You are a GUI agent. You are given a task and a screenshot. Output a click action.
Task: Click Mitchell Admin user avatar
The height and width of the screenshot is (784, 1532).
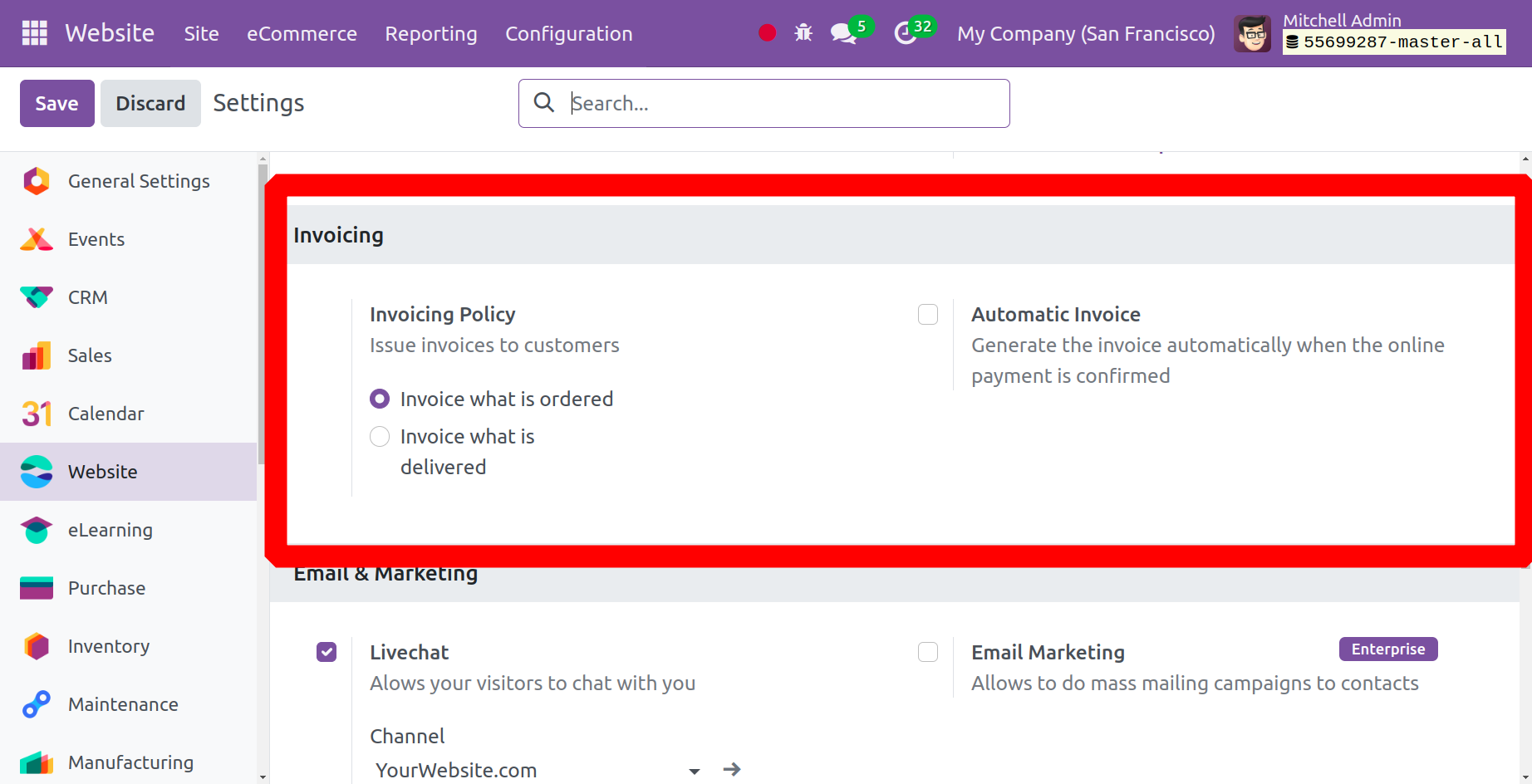[x=1252, y=33]
